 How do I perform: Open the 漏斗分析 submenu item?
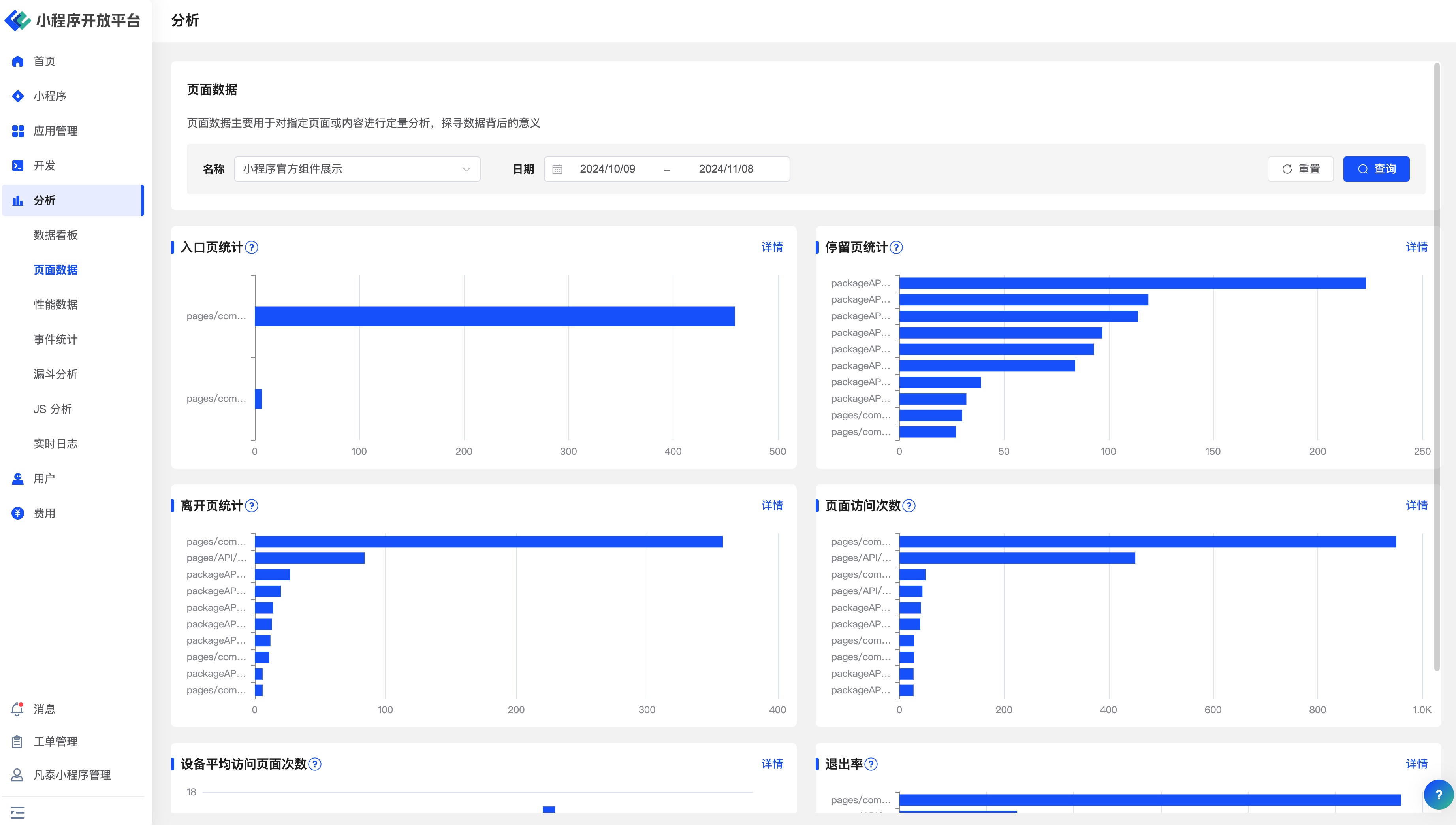[56, 375]
